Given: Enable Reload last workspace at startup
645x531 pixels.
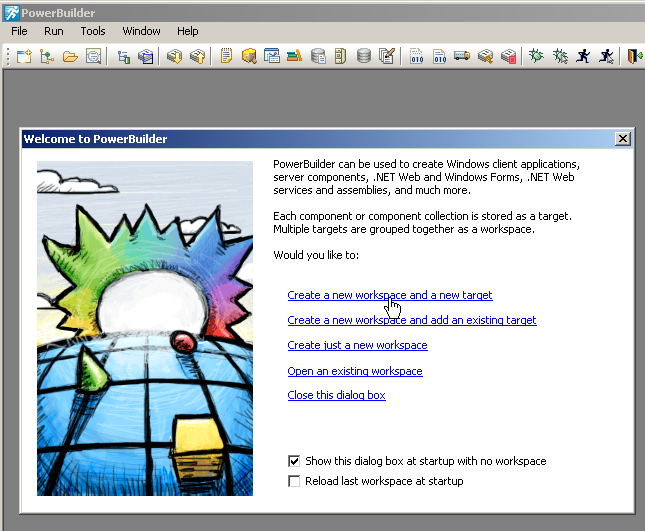Looking at the screenshot, I should tap(294, 481).
